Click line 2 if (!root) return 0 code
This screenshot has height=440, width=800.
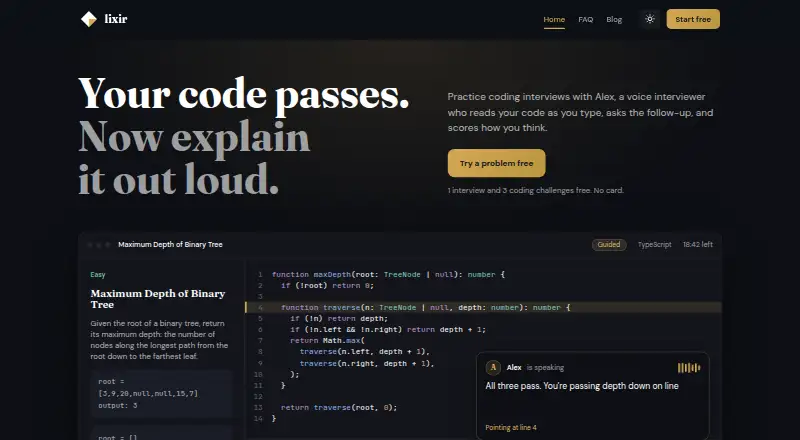point(328,285)
